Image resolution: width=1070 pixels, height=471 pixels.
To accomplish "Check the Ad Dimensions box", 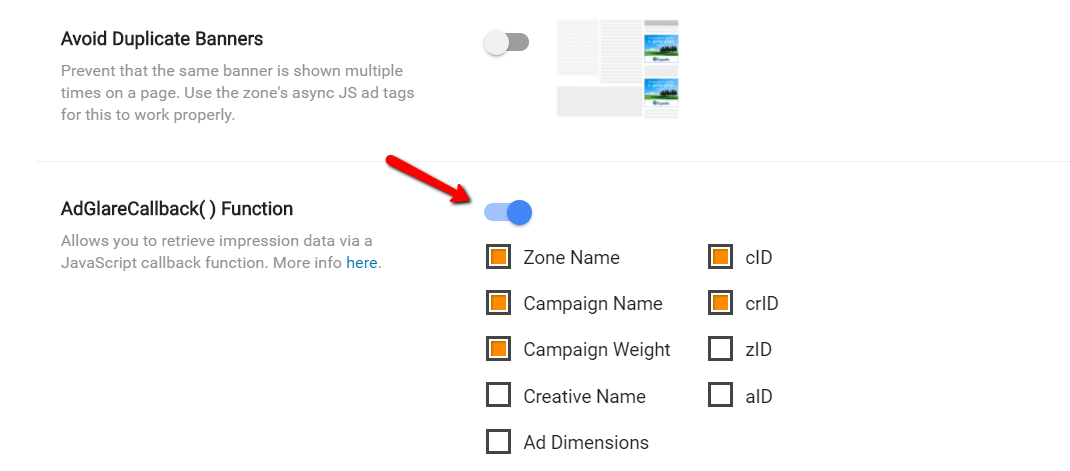I will [x=499, y=442].
